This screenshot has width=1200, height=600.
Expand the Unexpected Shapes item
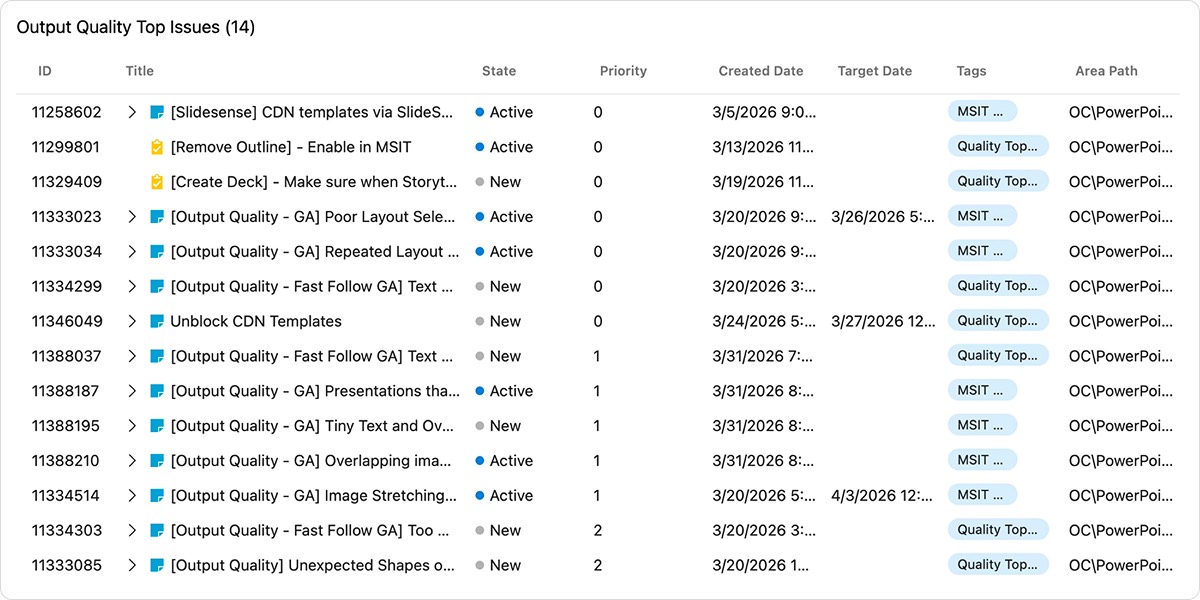click(x=132, y=566)
